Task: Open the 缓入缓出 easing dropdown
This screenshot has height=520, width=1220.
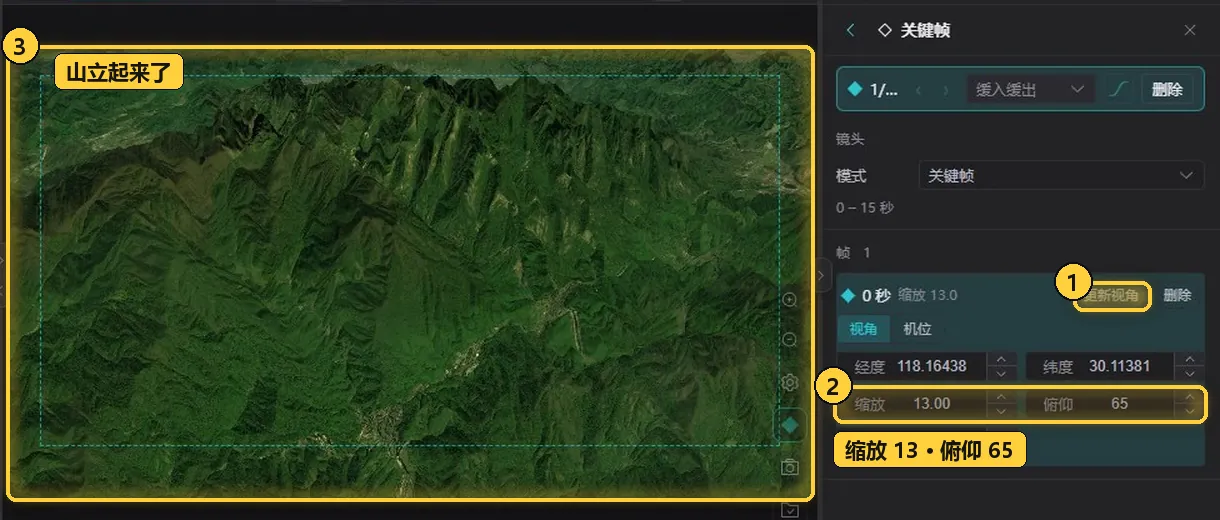Action: tap(1030, 89)
